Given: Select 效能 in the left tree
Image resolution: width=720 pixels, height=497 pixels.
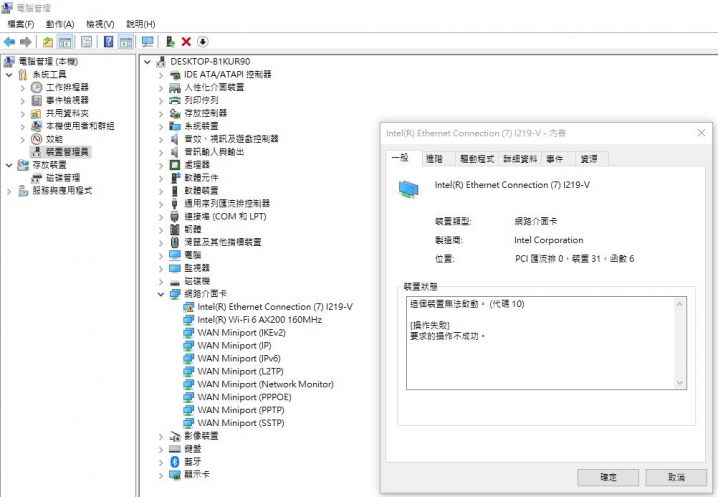Looking at the screenshot, I should pos(54,139).
